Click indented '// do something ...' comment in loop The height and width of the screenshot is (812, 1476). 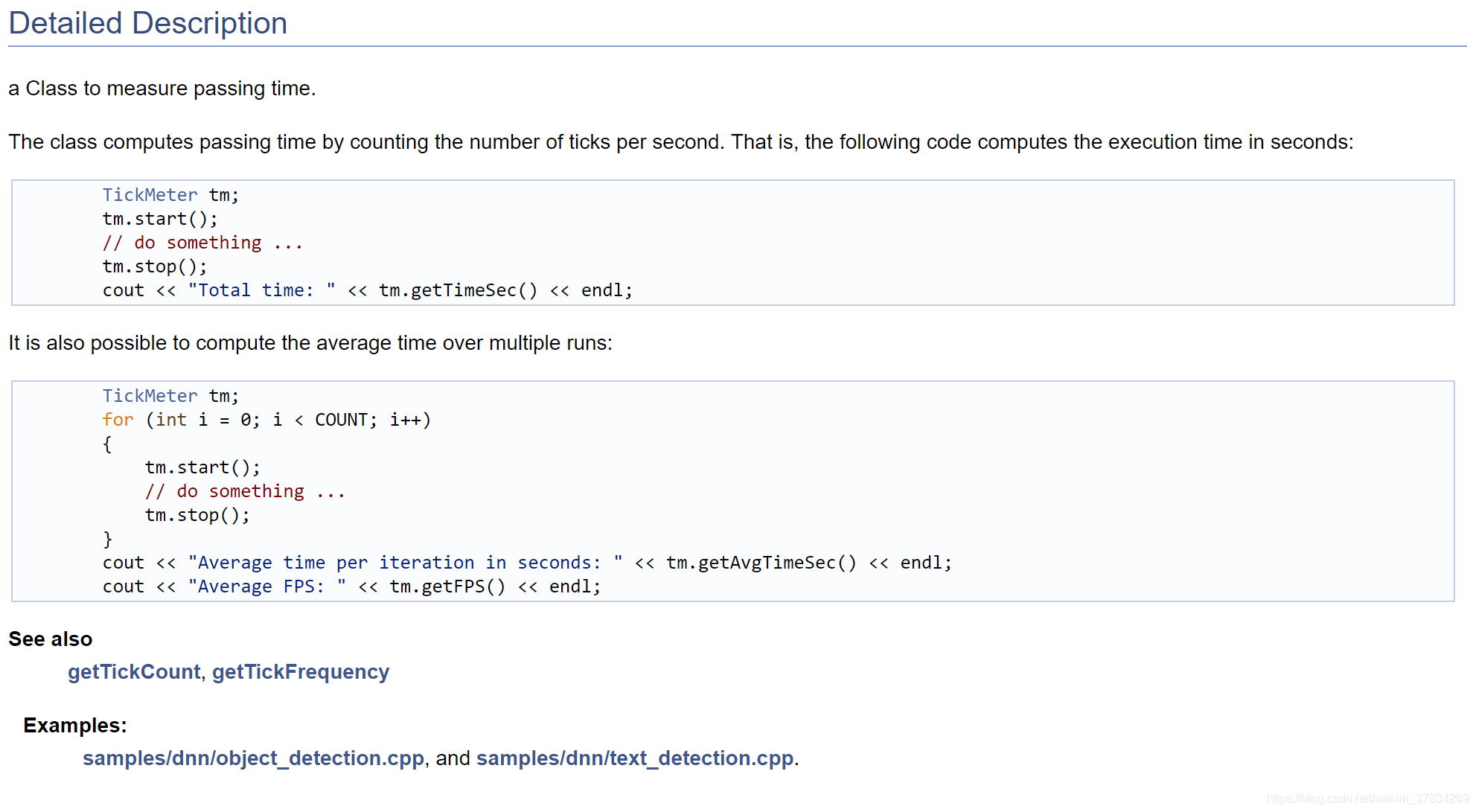tap(245, 491)
